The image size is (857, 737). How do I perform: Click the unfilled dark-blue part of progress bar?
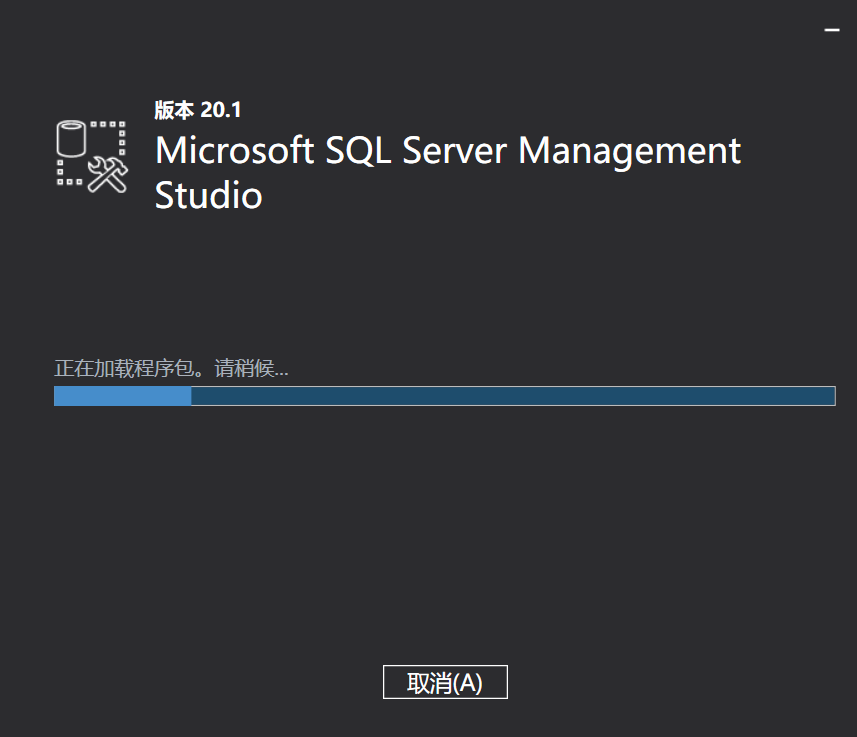pyautogui.click(x=512, y=396)
